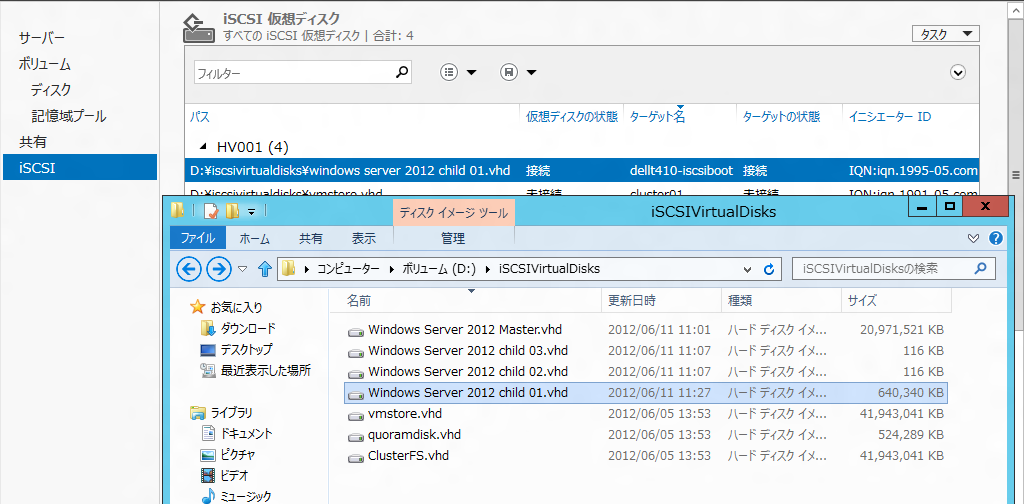Go up one folder level
Image resolution: width=1024 pixels, height=504 pixels.
[x=264, y=268]
